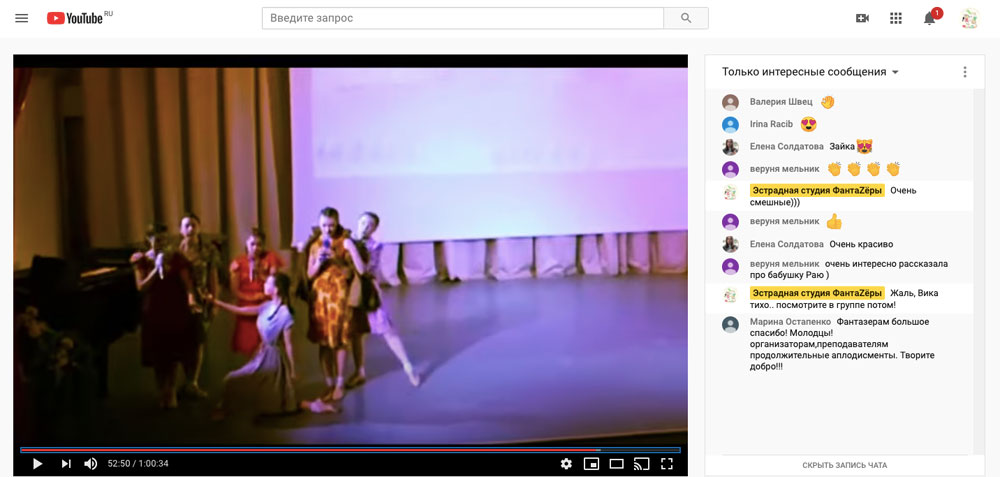Click the 'Очень смешные)))' message text

pos(833,196)
